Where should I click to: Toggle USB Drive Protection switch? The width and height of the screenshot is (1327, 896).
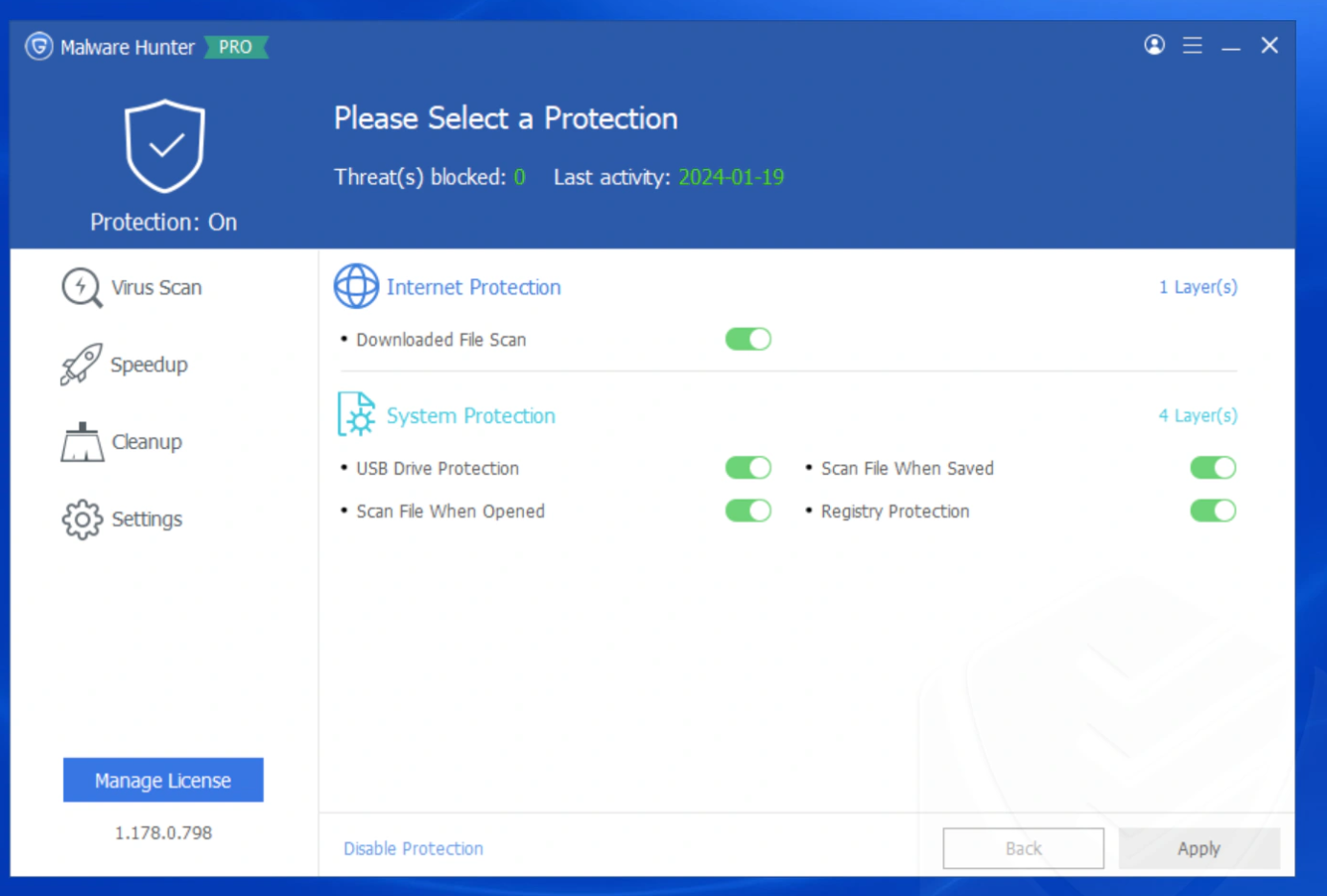pos(748,467)
